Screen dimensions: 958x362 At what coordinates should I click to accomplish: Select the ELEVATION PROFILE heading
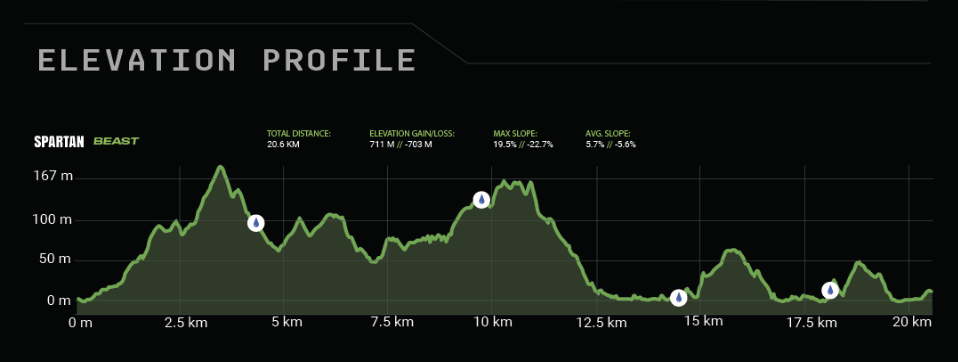(x=227, y=60)
